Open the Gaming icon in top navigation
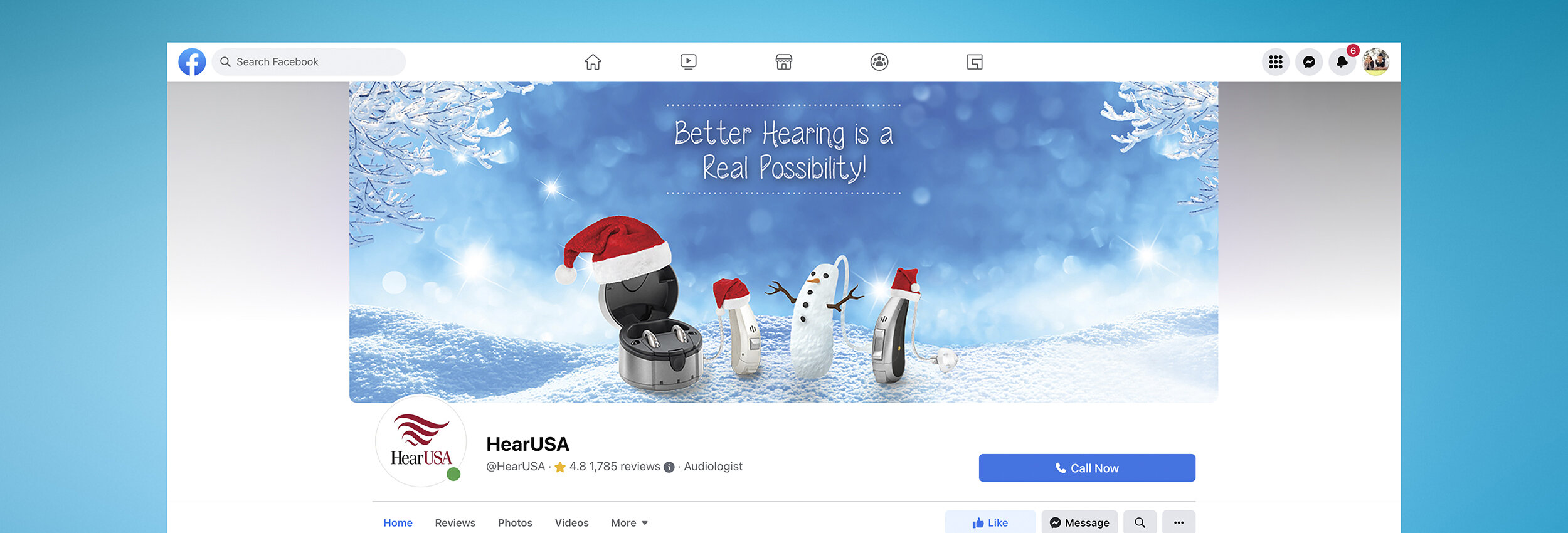Image resolution: width=1568 pixels, height=533 pixels. pyautogui.click(x=975, y=62)
